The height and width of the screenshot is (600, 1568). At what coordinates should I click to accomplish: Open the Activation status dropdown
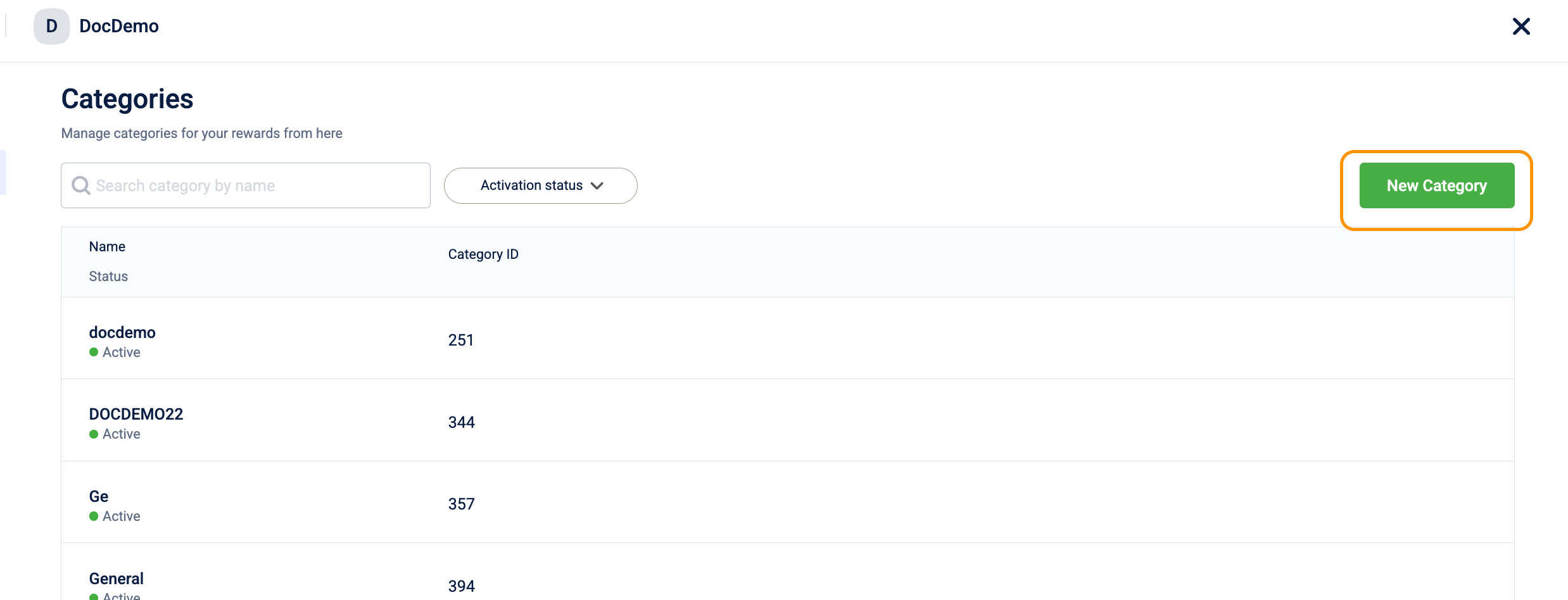pyautogui.click(x=540, y=185)
